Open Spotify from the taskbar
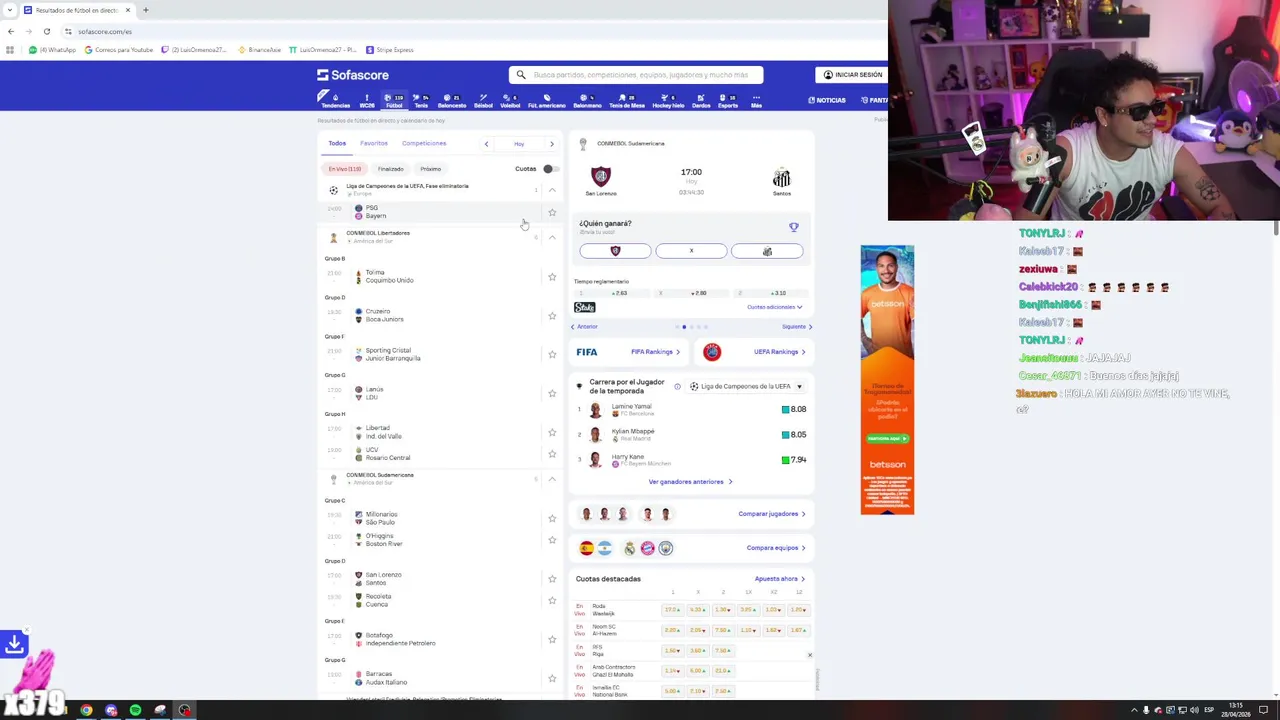Viewport: 1280px width, 720px height. pos(135,710)
